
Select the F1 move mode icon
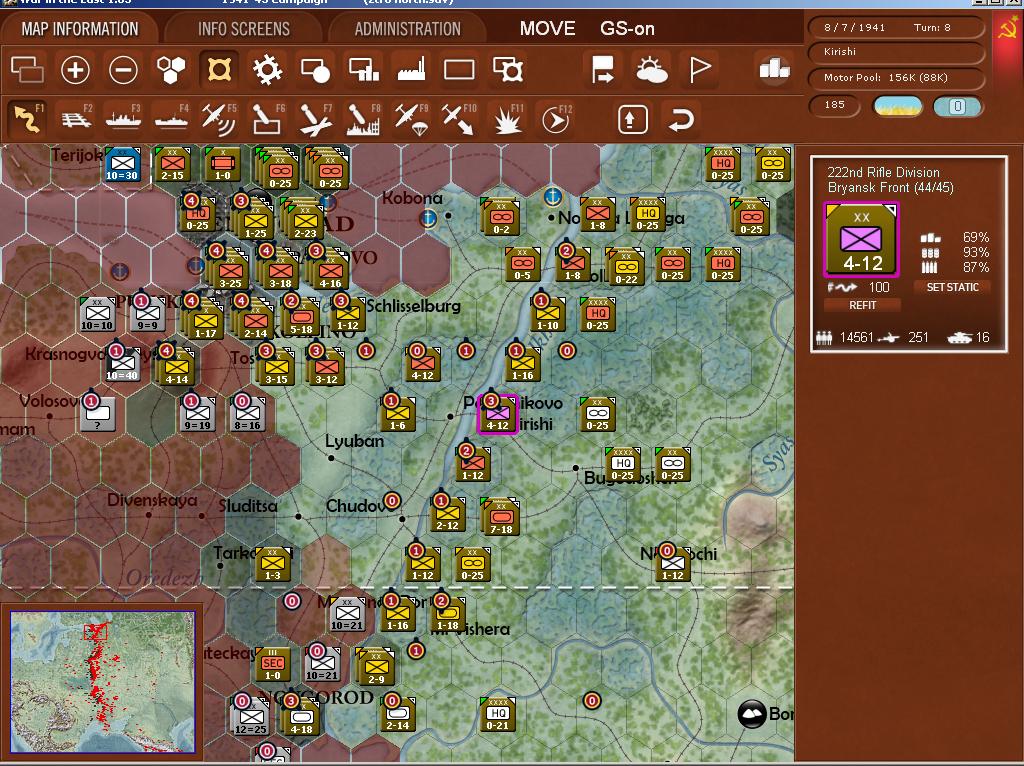pos(27,120)
